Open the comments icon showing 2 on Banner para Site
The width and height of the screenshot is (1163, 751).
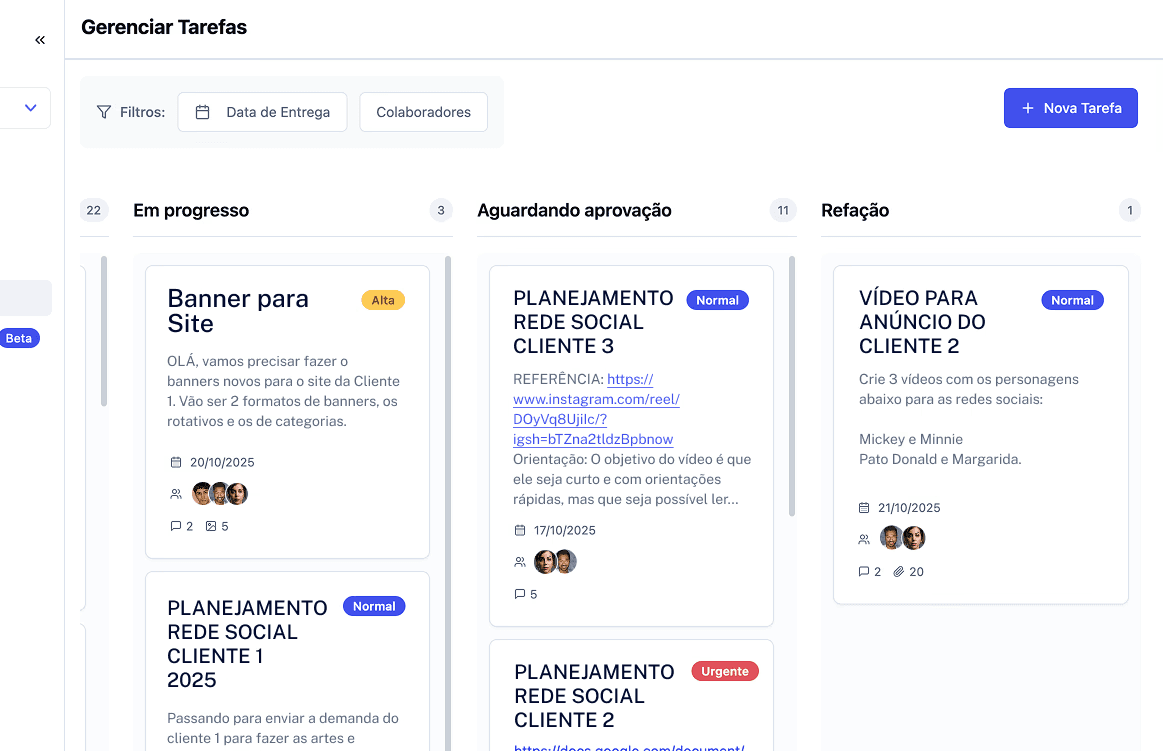177,525
